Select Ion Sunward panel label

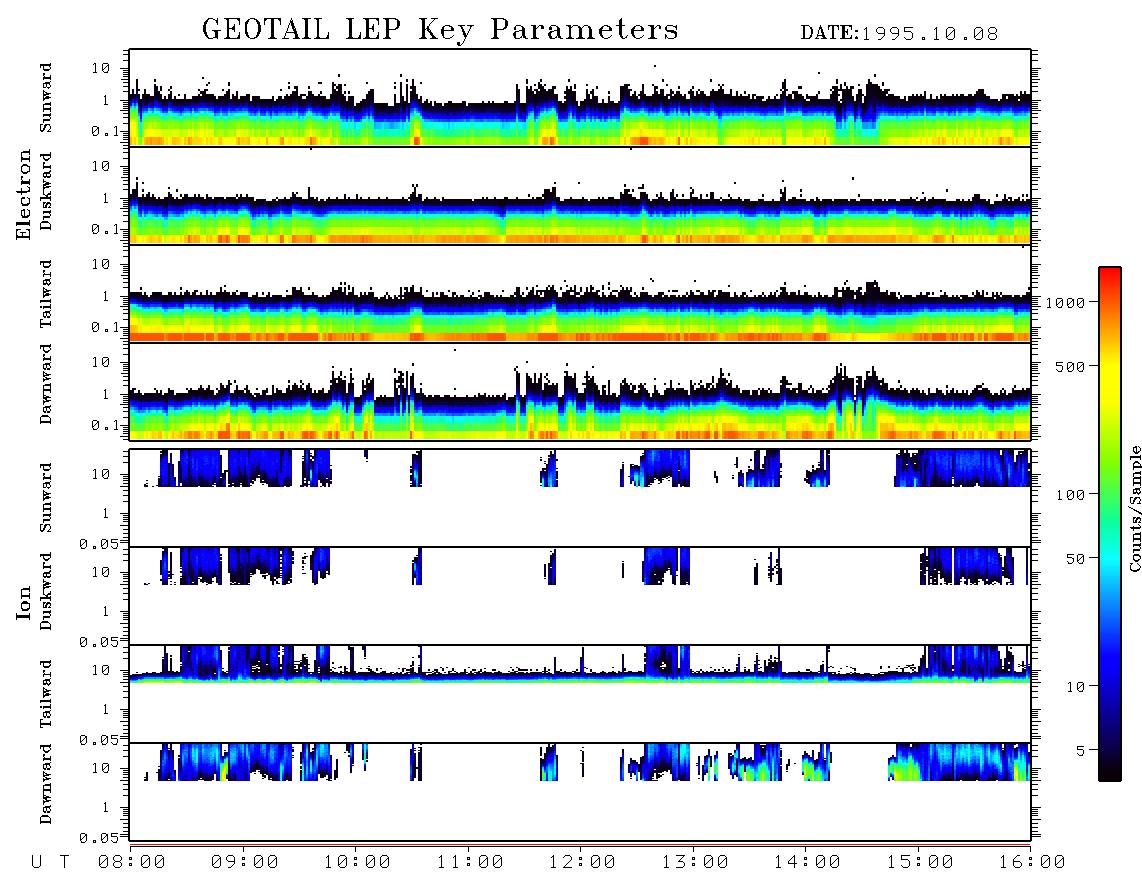pos(46,498)
